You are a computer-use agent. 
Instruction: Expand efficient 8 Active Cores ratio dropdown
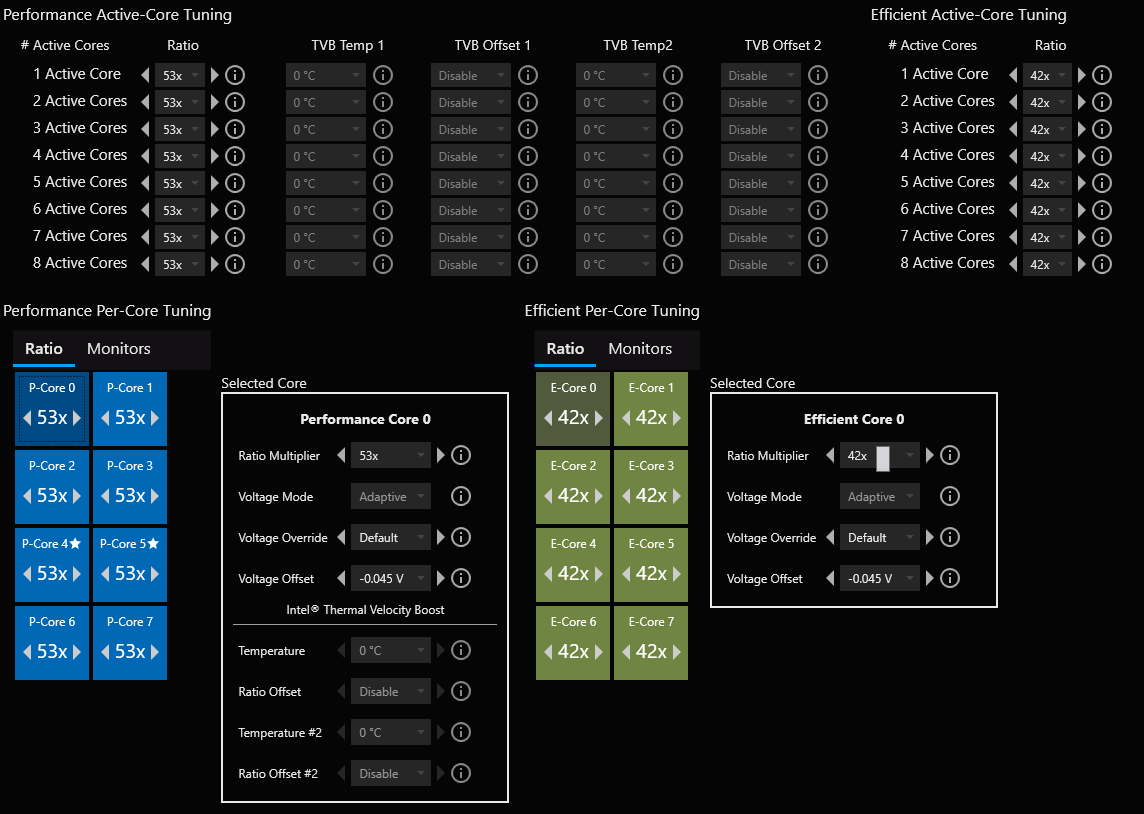1047,264
